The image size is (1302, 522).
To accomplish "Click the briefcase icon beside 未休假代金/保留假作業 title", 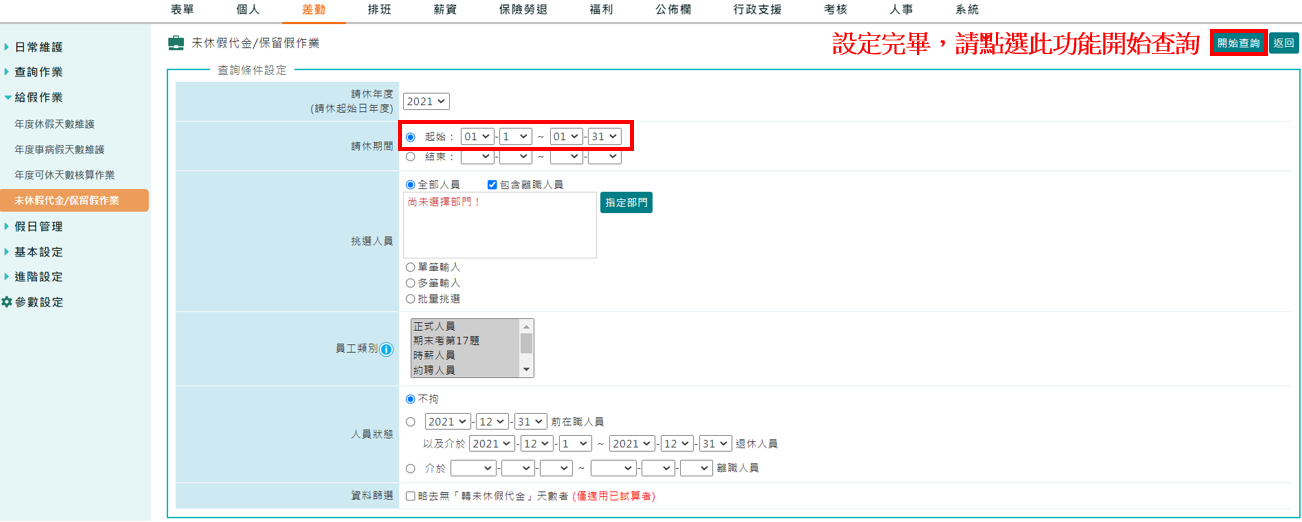I will [x=176, y=43].
